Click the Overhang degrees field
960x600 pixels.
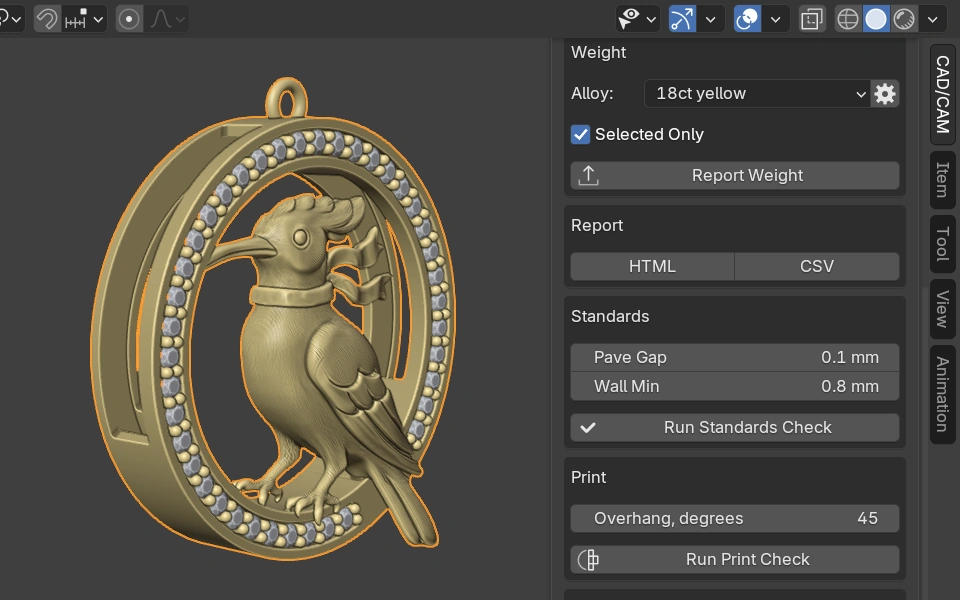coord(735,519)
